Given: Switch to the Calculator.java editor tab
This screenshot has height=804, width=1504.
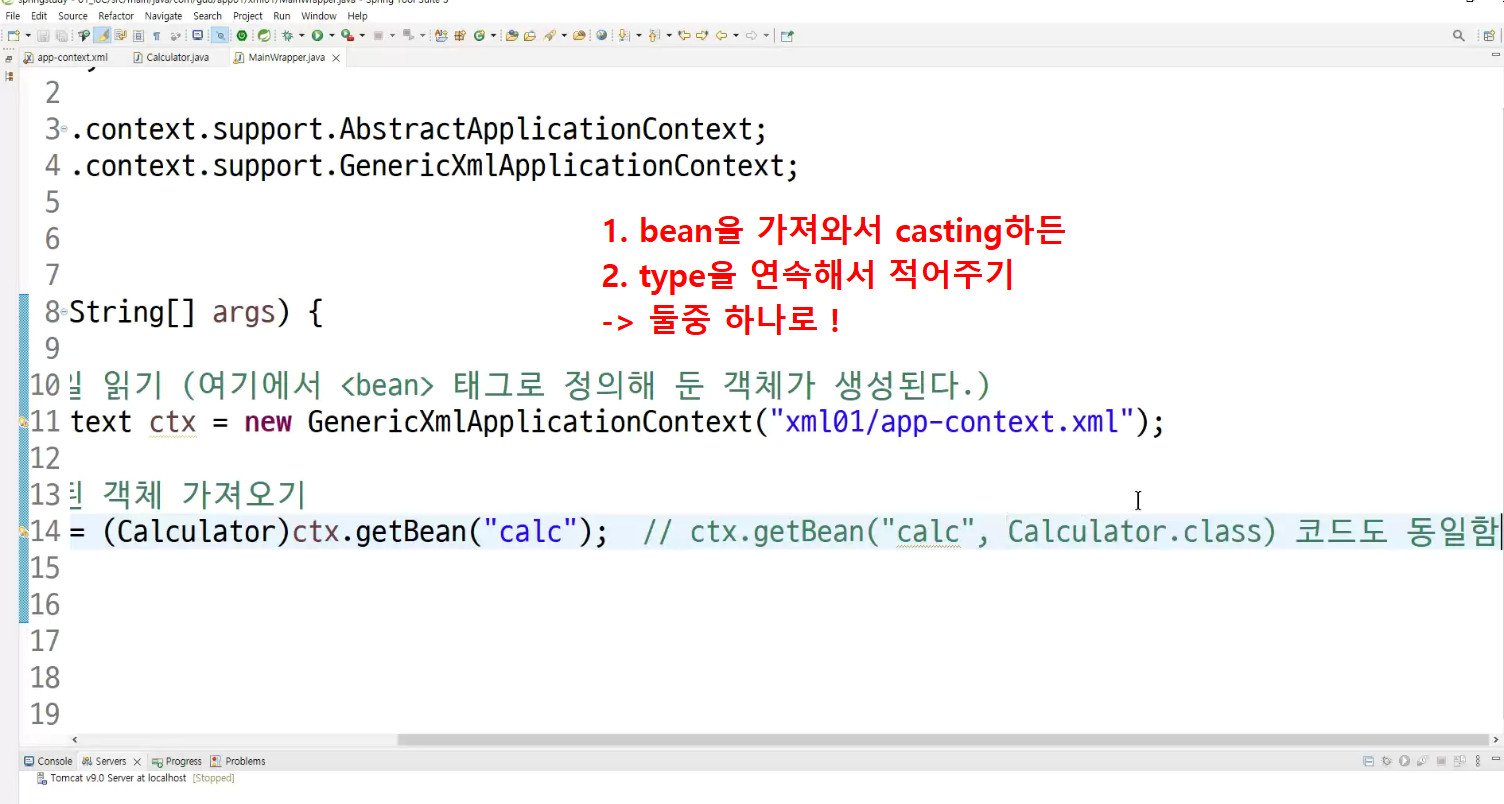Looking at the screenshot, I should pyautogui.click(x=171, y=58).
